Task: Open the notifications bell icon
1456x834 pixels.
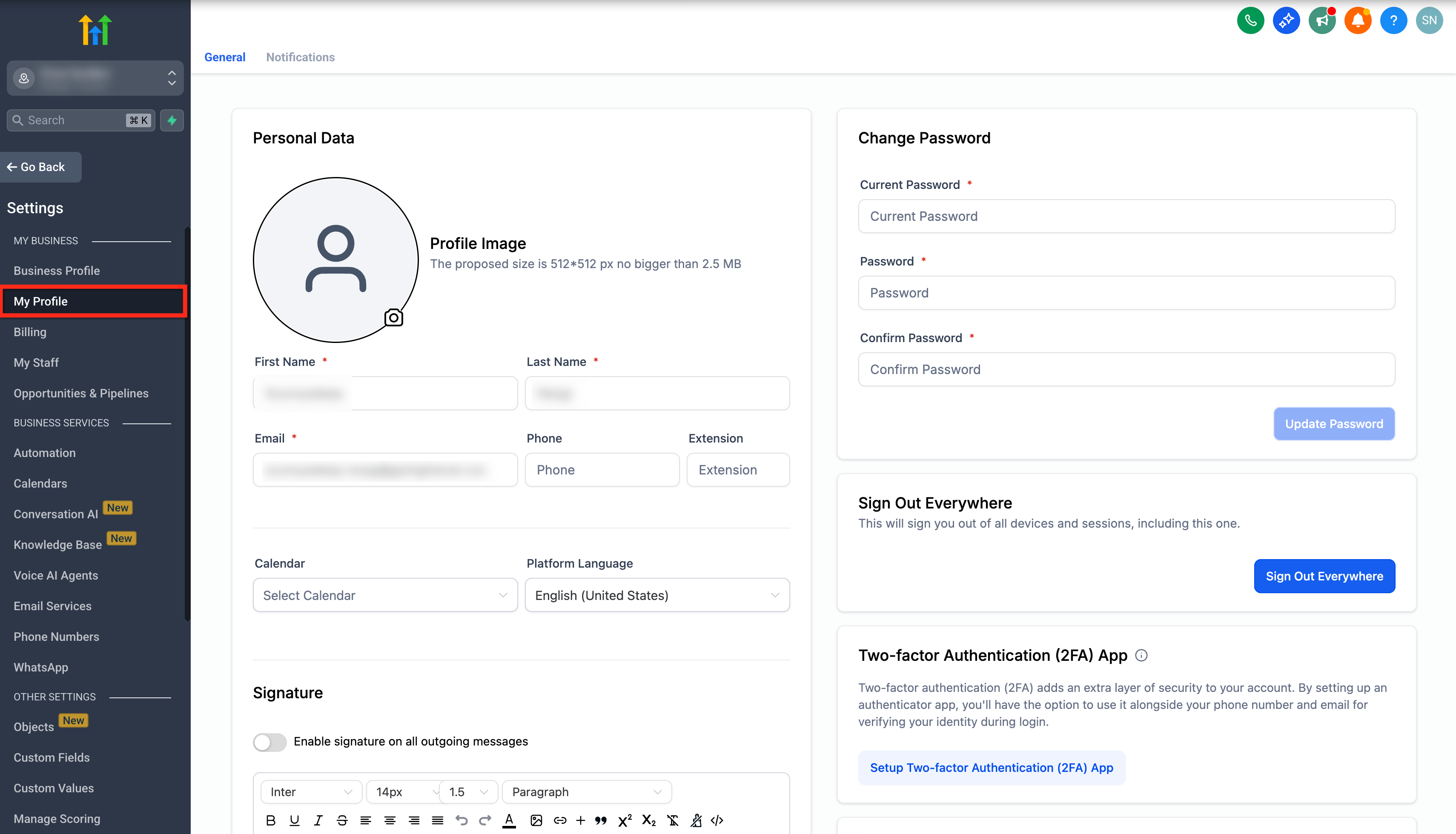Action: tap(1358, 20)
